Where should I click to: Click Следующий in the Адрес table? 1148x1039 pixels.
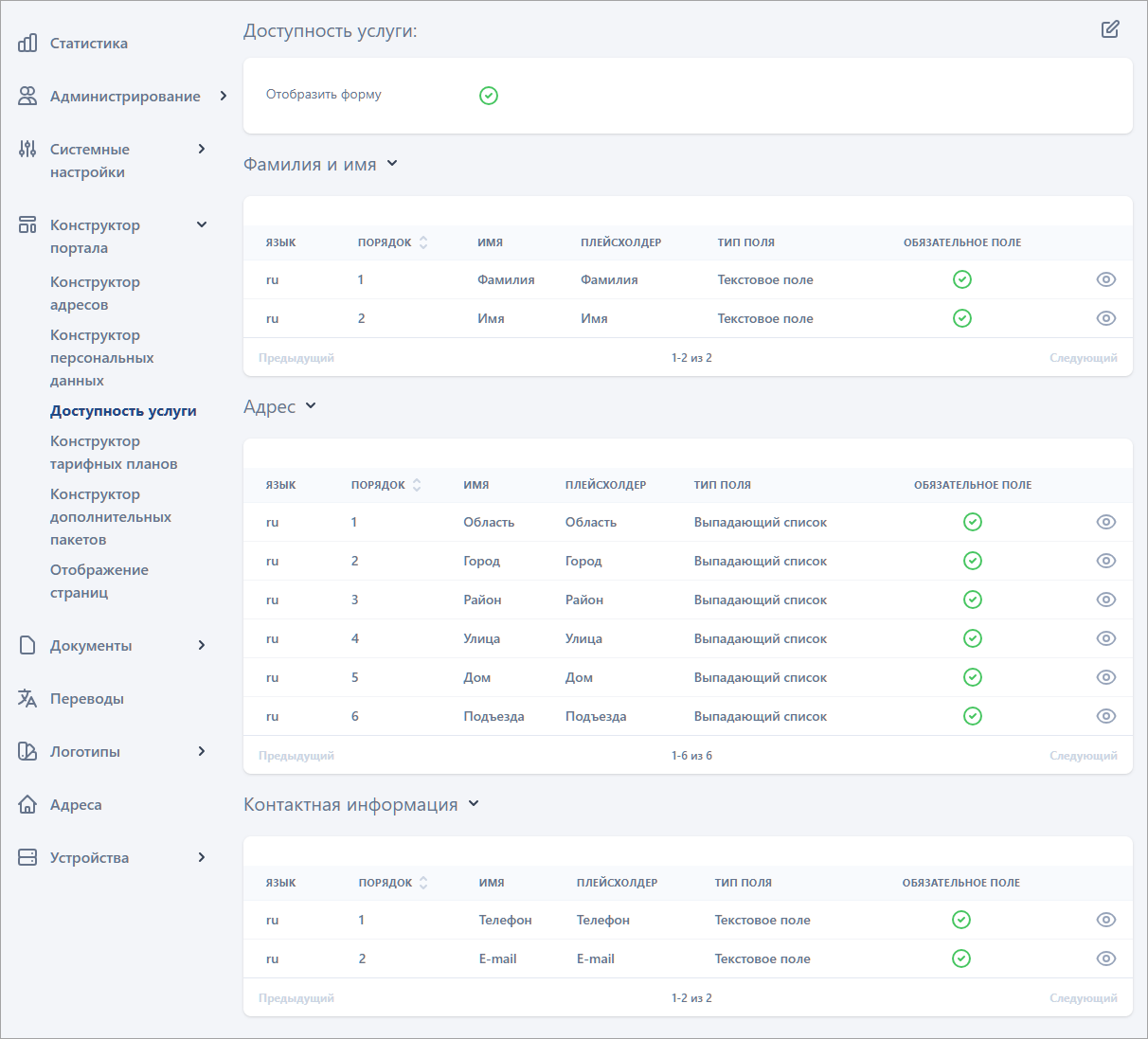tap(1083, 756)
